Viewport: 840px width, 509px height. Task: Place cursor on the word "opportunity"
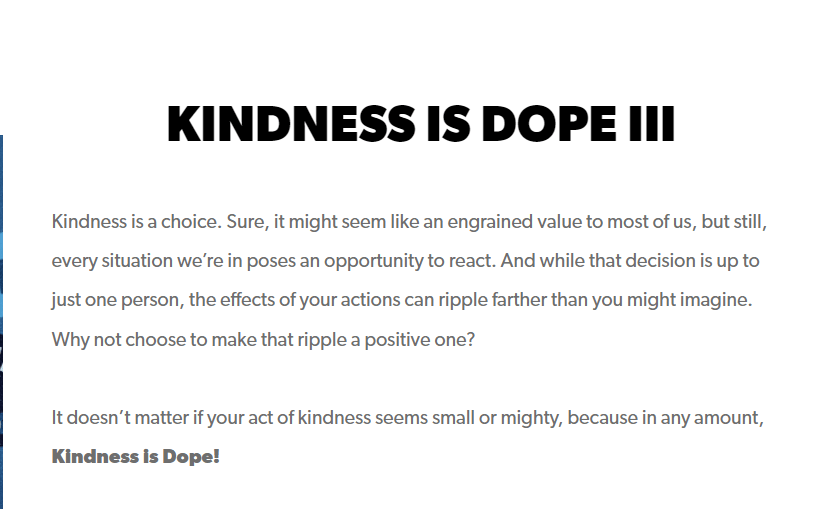(365, 261)
